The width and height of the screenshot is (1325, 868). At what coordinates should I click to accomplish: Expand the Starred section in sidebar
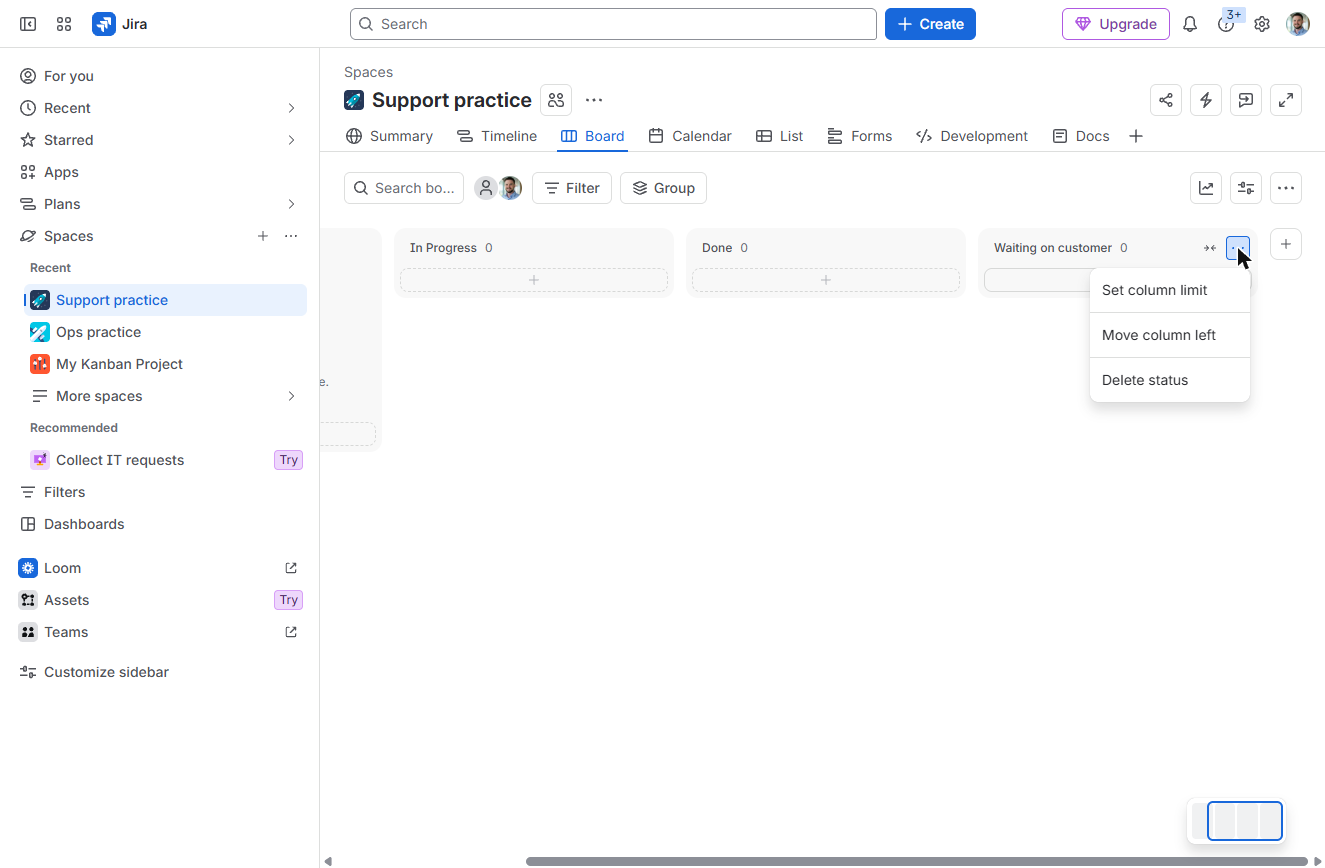click(291, 140)
